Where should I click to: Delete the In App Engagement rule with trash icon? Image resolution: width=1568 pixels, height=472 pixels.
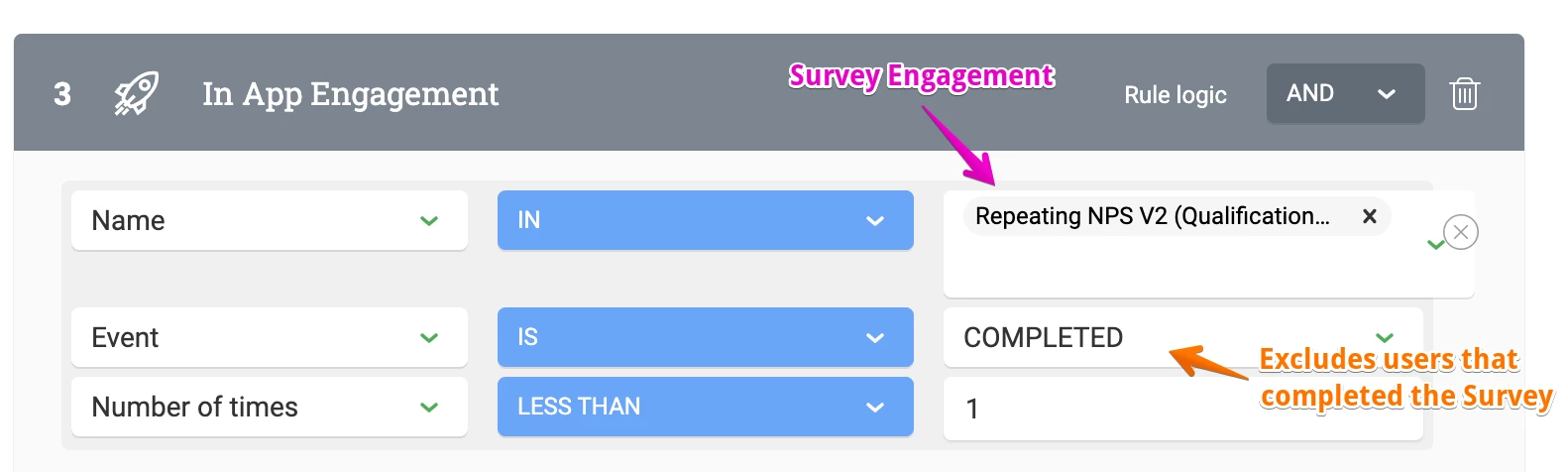coord(1464,94)
